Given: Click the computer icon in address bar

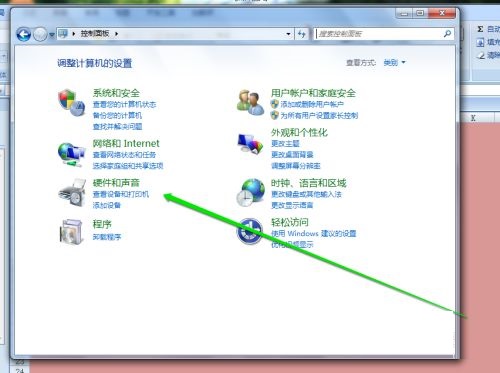Looking at the screenshot, I should click(x=63, y=33).
